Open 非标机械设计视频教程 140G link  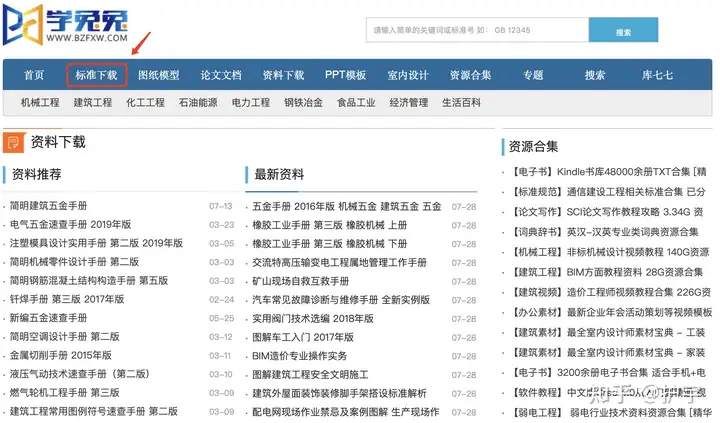pos(611,252)
